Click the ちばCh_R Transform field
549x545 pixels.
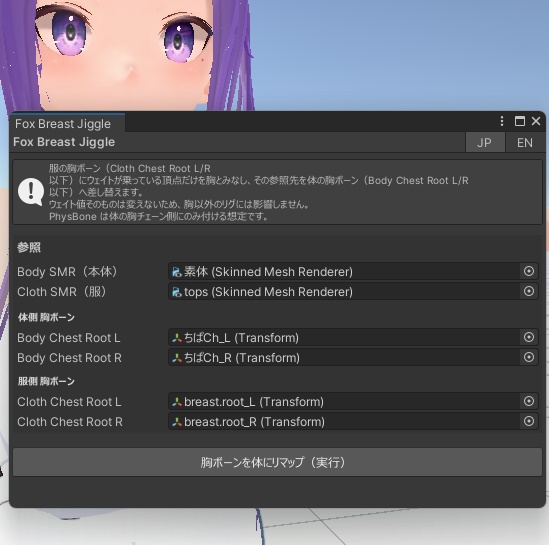coord(353,358)
